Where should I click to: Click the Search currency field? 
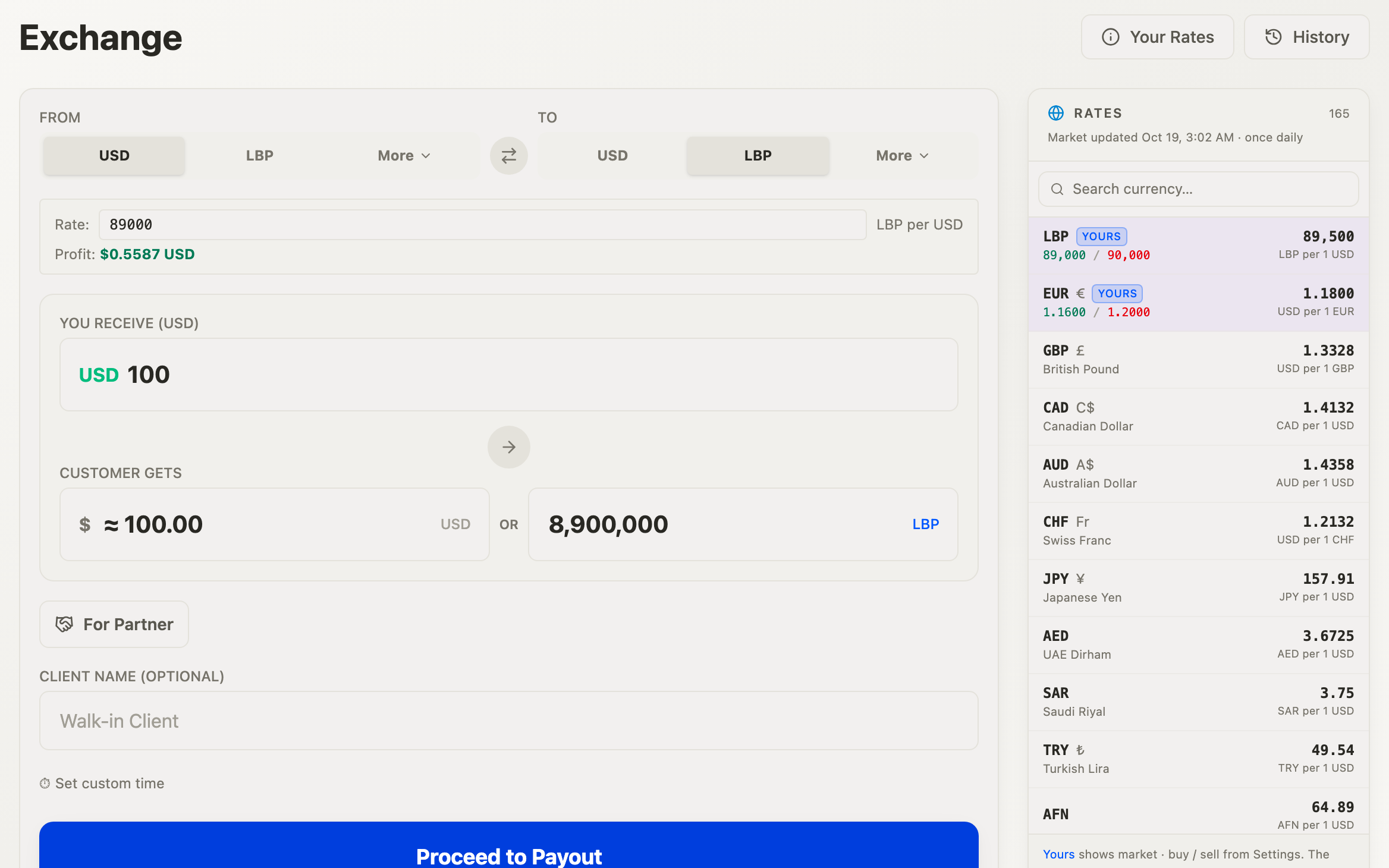point(1199,189)
